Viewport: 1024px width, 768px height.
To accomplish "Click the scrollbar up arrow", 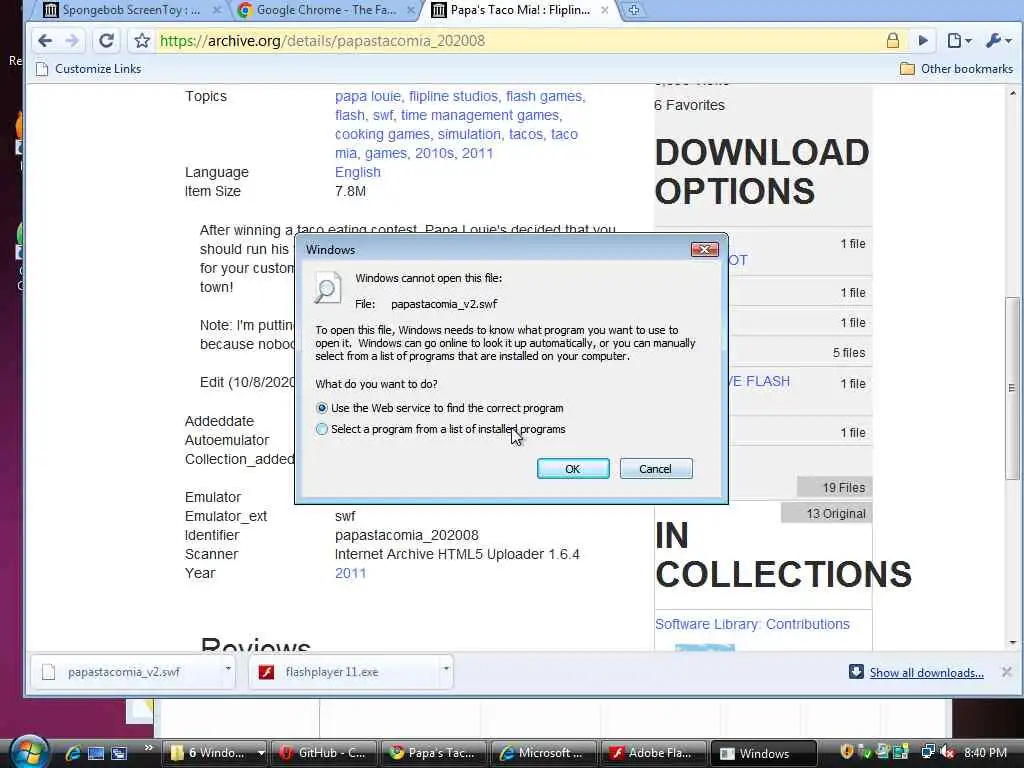I will pyautogui.click(x=1012, y=93).
